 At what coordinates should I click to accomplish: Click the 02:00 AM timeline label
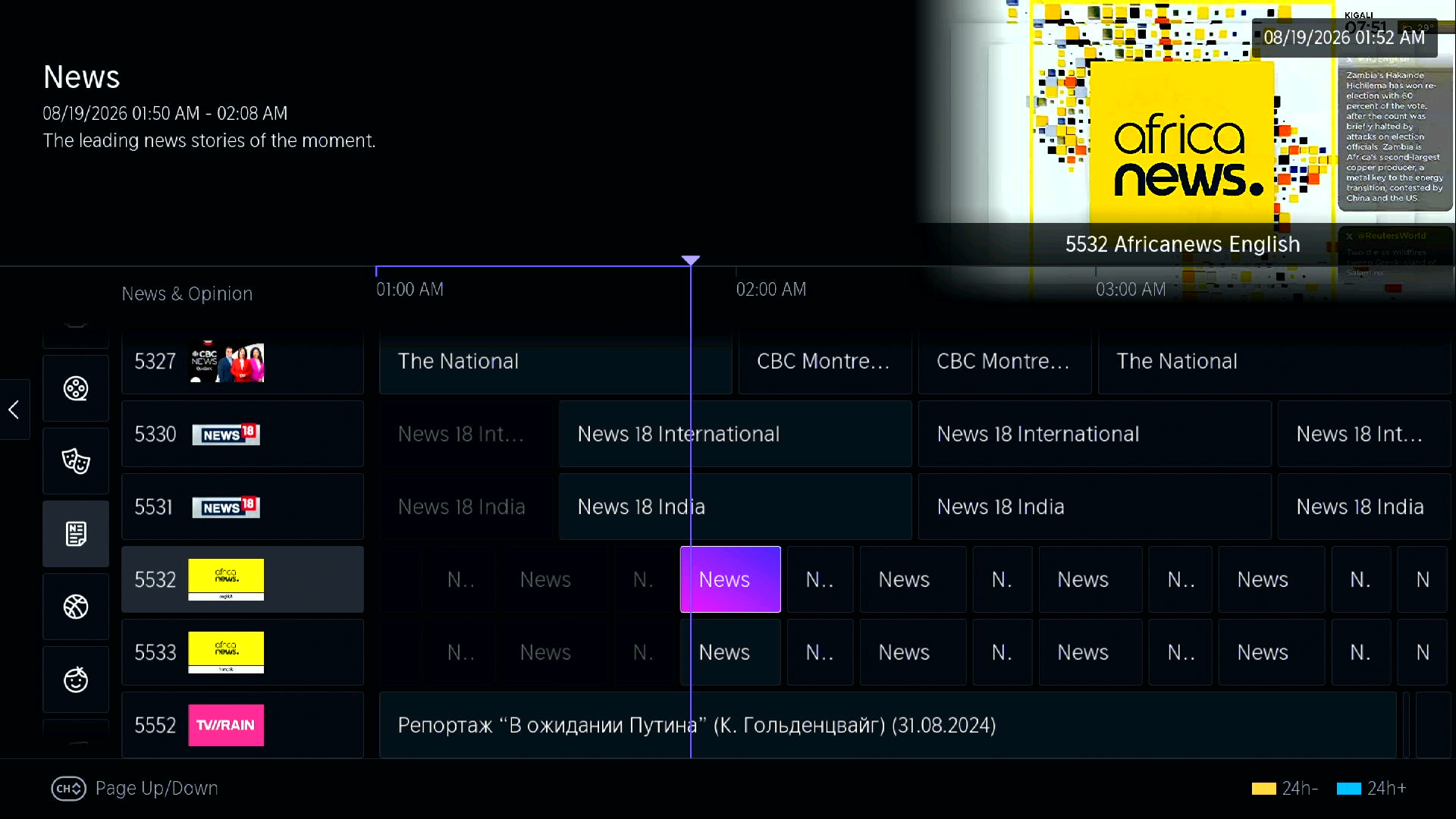point(770,290)
